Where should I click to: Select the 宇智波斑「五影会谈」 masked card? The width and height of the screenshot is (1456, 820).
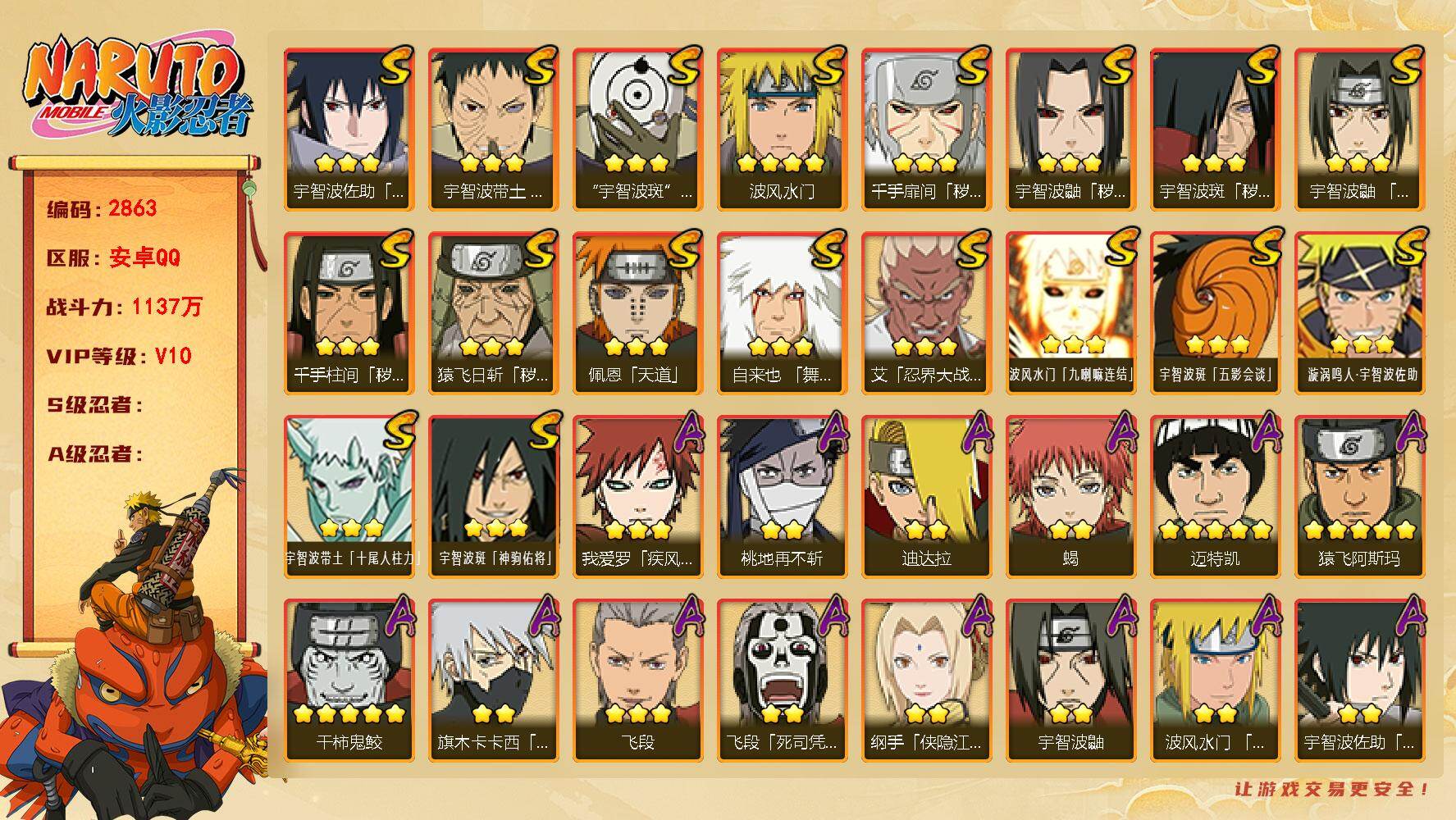1215,313
